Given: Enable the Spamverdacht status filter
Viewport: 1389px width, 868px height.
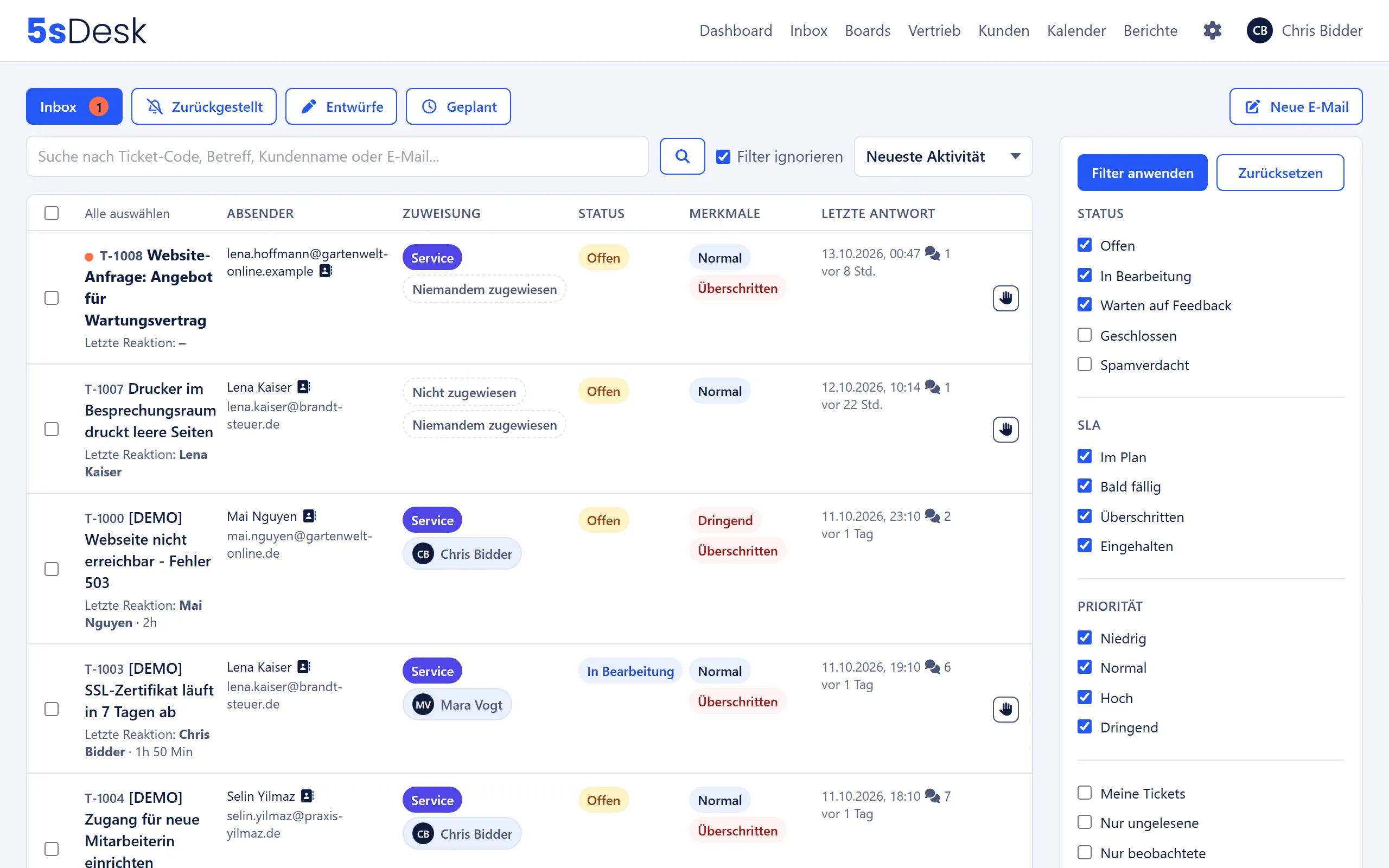Looking at the screenshot, I should (1084, 364).
